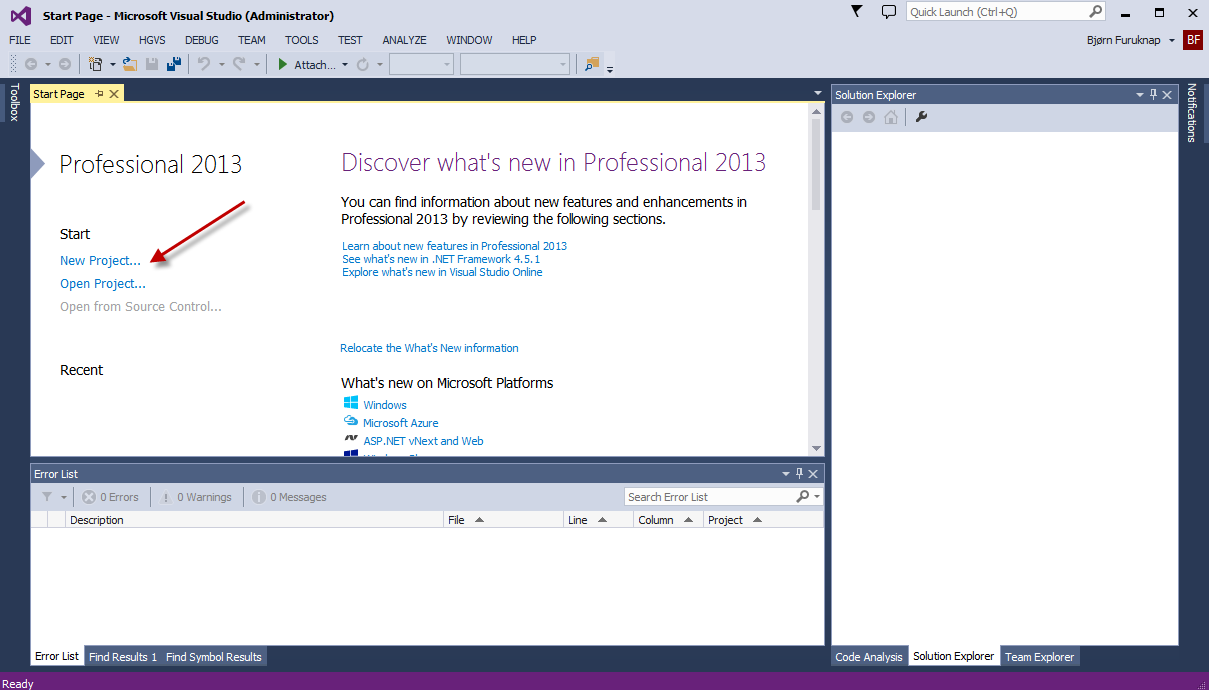Toggle auto-hide pin on Error List
Viewport: 1209px width, 690px height.
(x=799, y=474)
